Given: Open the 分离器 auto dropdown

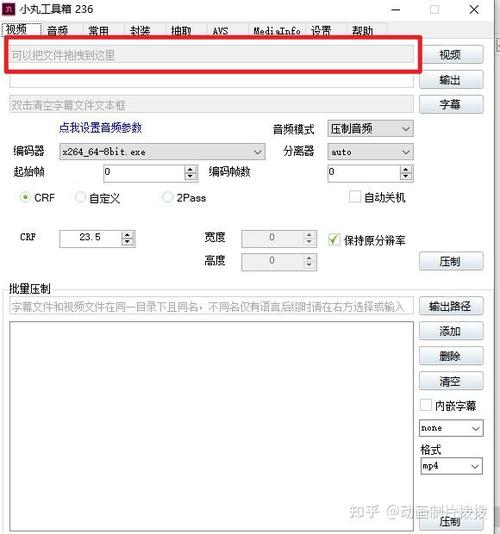Looking at the screenshot, I should click(x=371, y=152).
